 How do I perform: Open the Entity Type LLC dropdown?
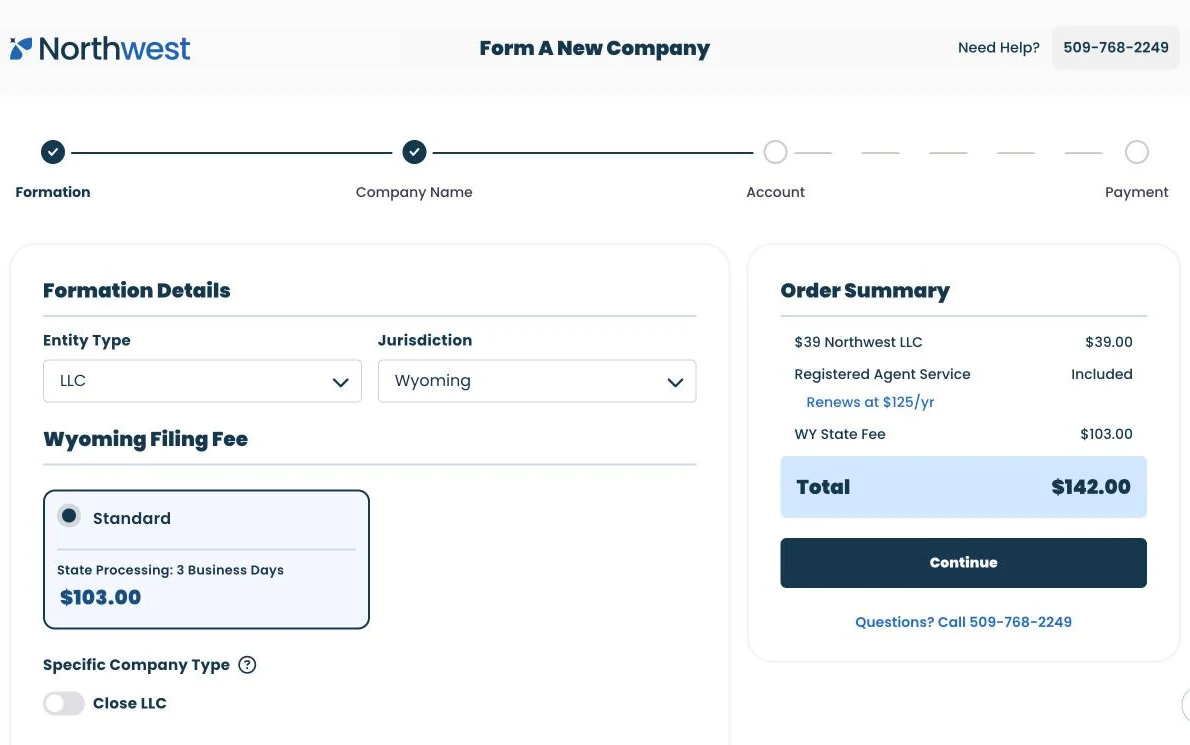(x=203, y=381)
